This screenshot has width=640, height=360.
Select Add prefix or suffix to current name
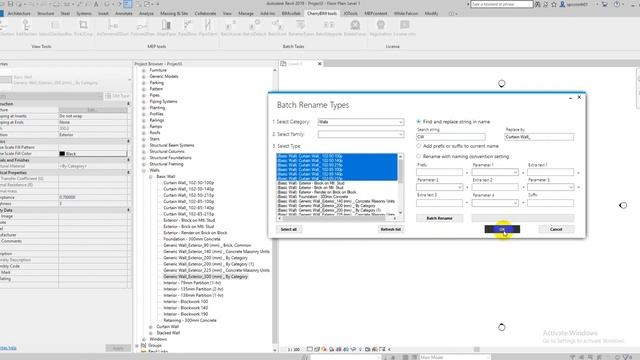[418, 146]
